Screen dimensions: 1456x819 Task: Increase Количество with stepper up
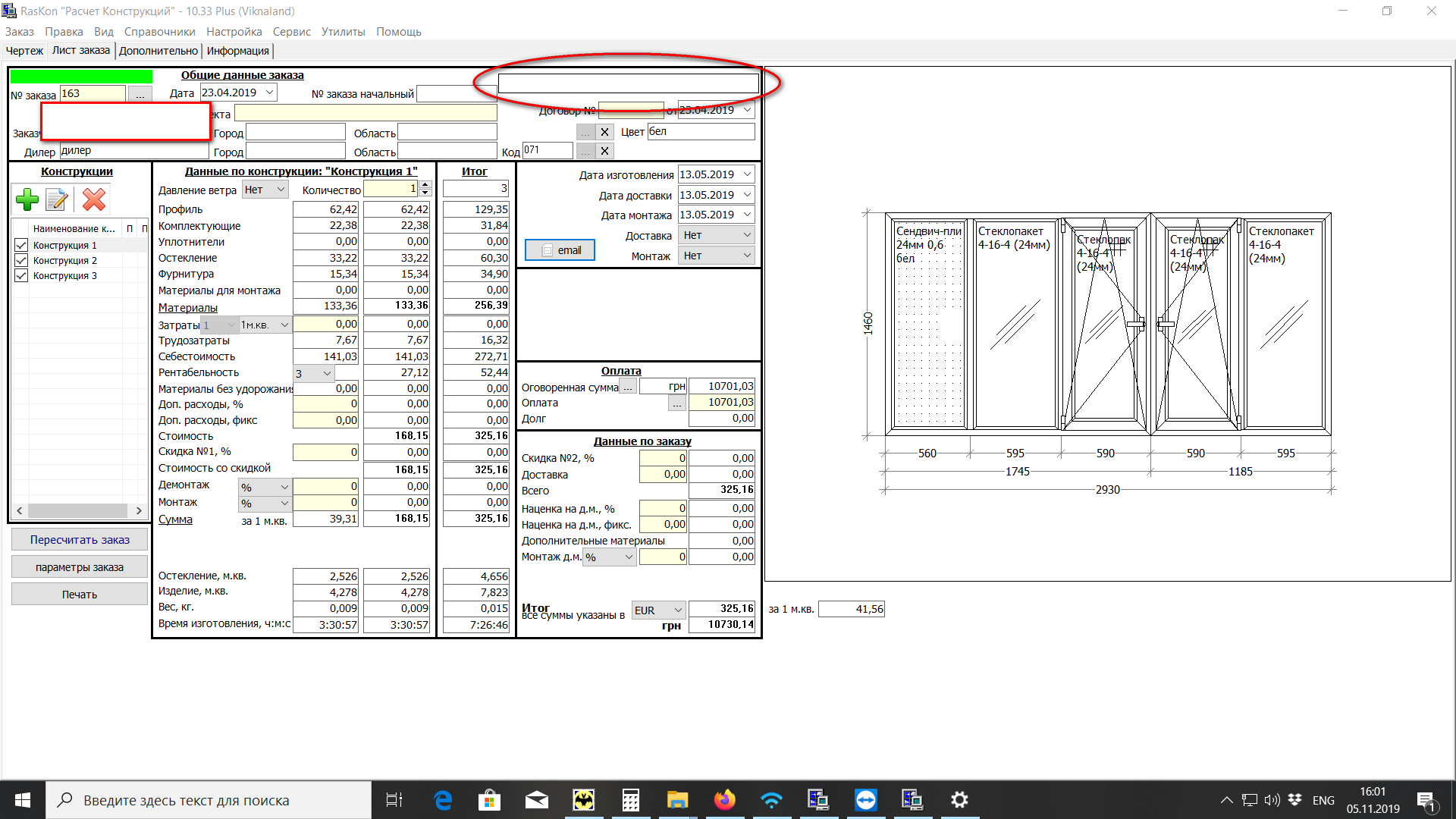pyautogui.click(x=425, y=184)
